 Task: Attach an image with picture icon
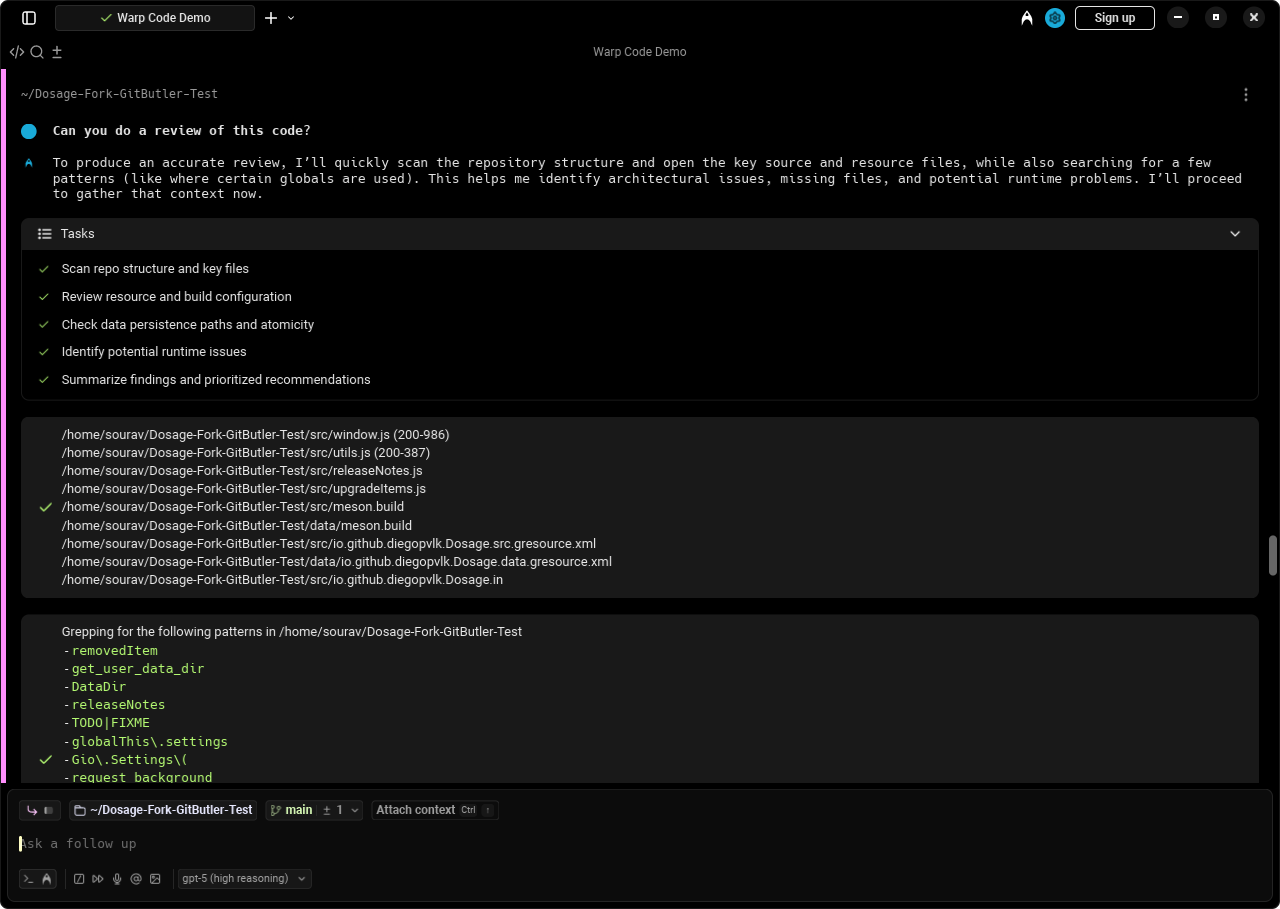coord(155,879)
